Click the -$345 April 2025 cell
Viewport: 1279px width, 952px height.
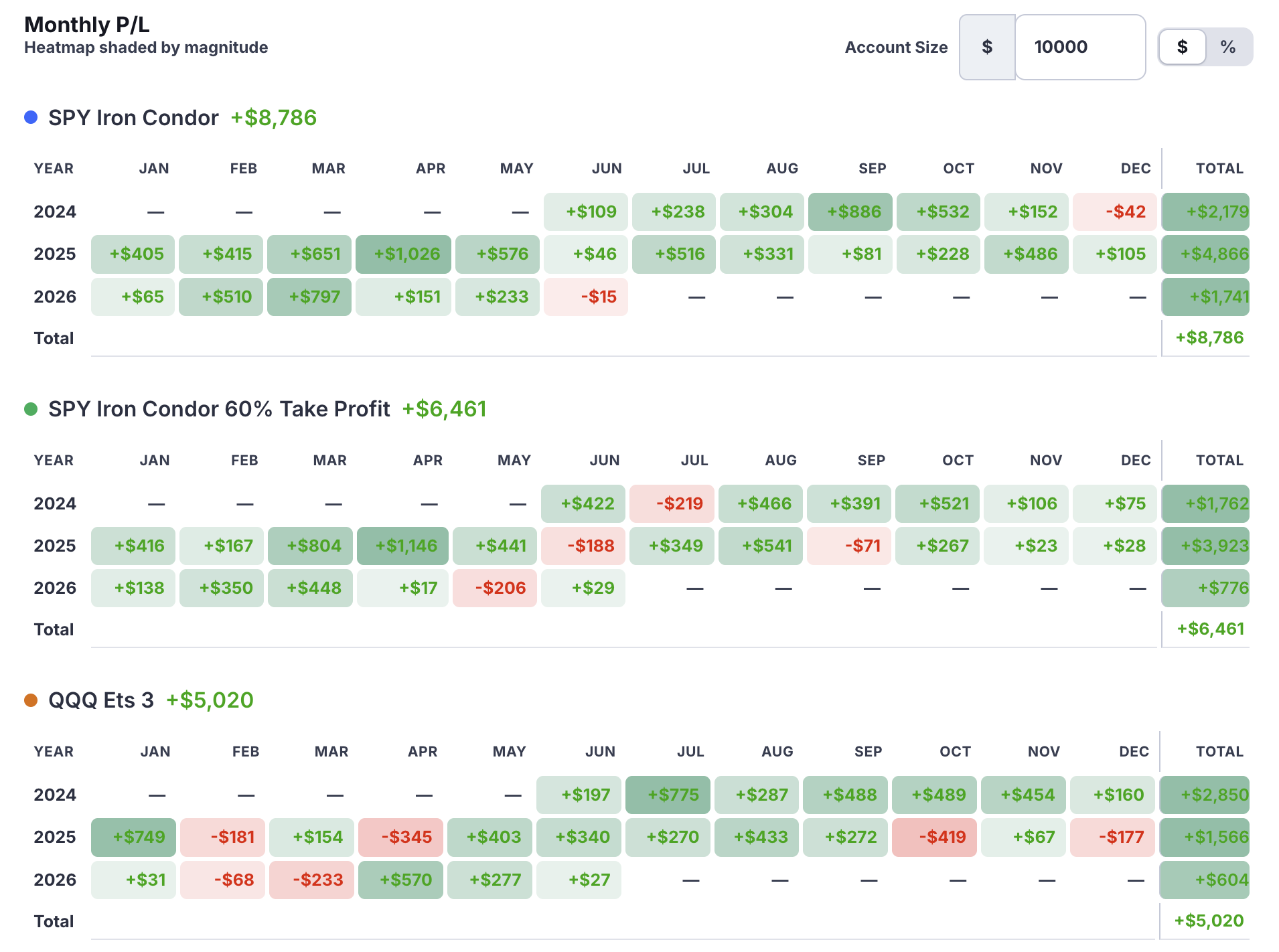[400, 837]
